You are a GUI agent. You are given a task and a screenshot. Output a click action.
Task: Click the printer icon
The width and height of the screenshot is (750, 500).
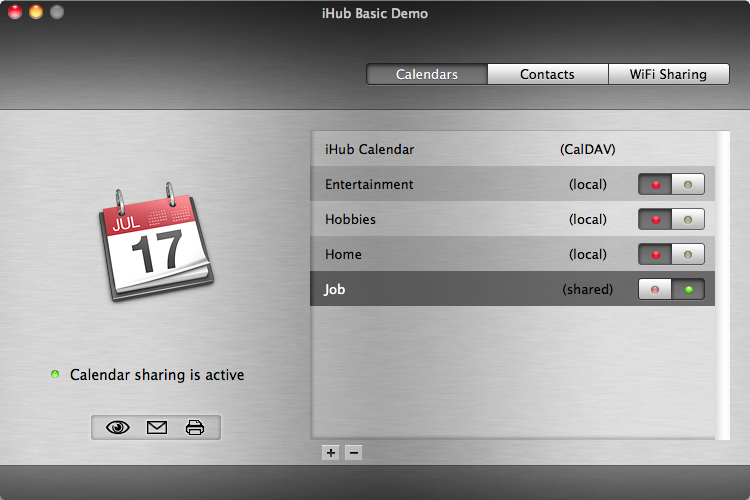pos(195,427)
